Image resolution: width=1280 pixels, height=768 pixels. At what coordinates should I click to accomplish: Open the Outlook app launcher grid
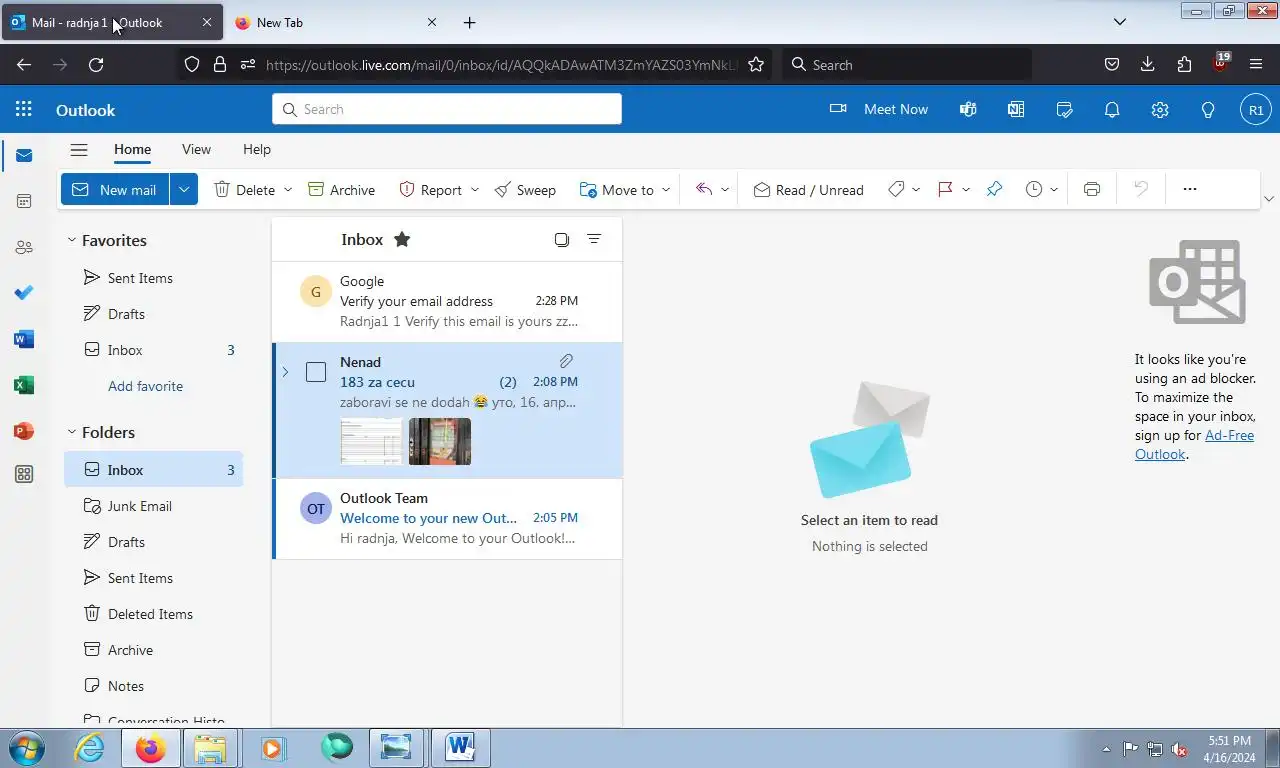[24, 109]
